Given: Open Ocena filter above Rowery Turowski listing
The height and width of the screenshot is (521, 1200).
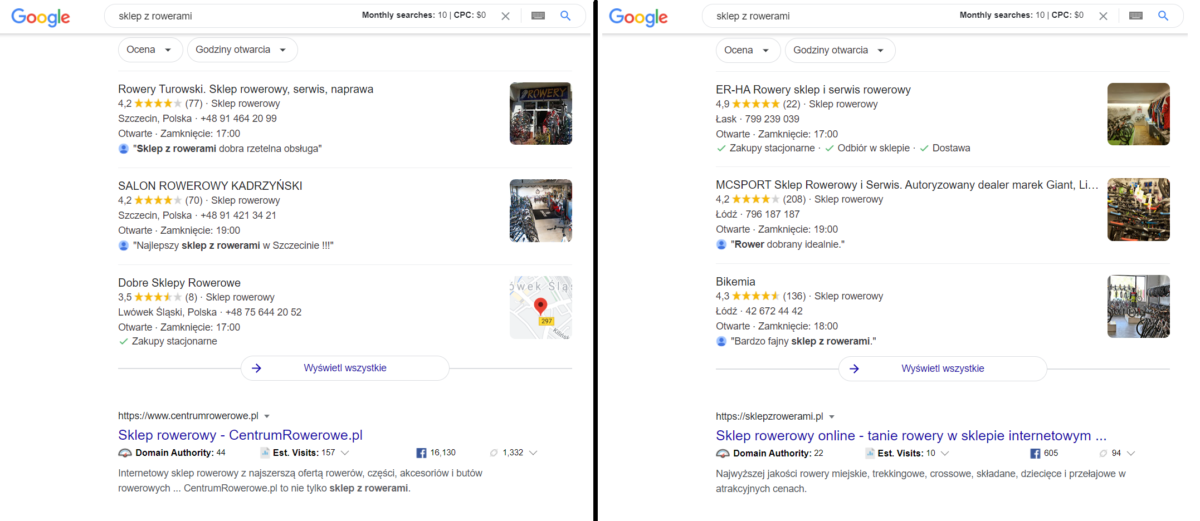Looking at the screenshot, I should click(151, 50).
